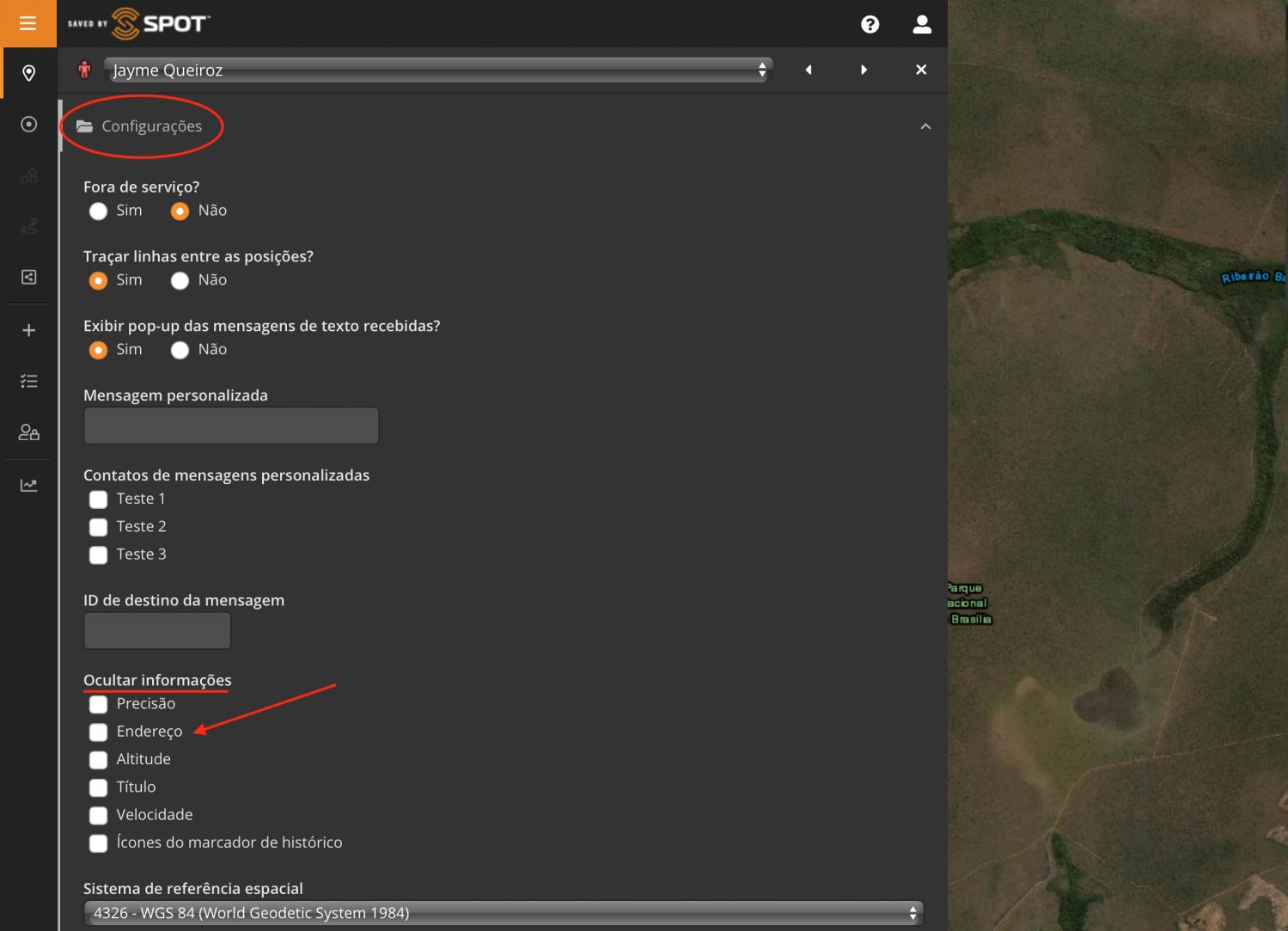Open the user account profile icon
1288x931 pixels.
point(921,24)
